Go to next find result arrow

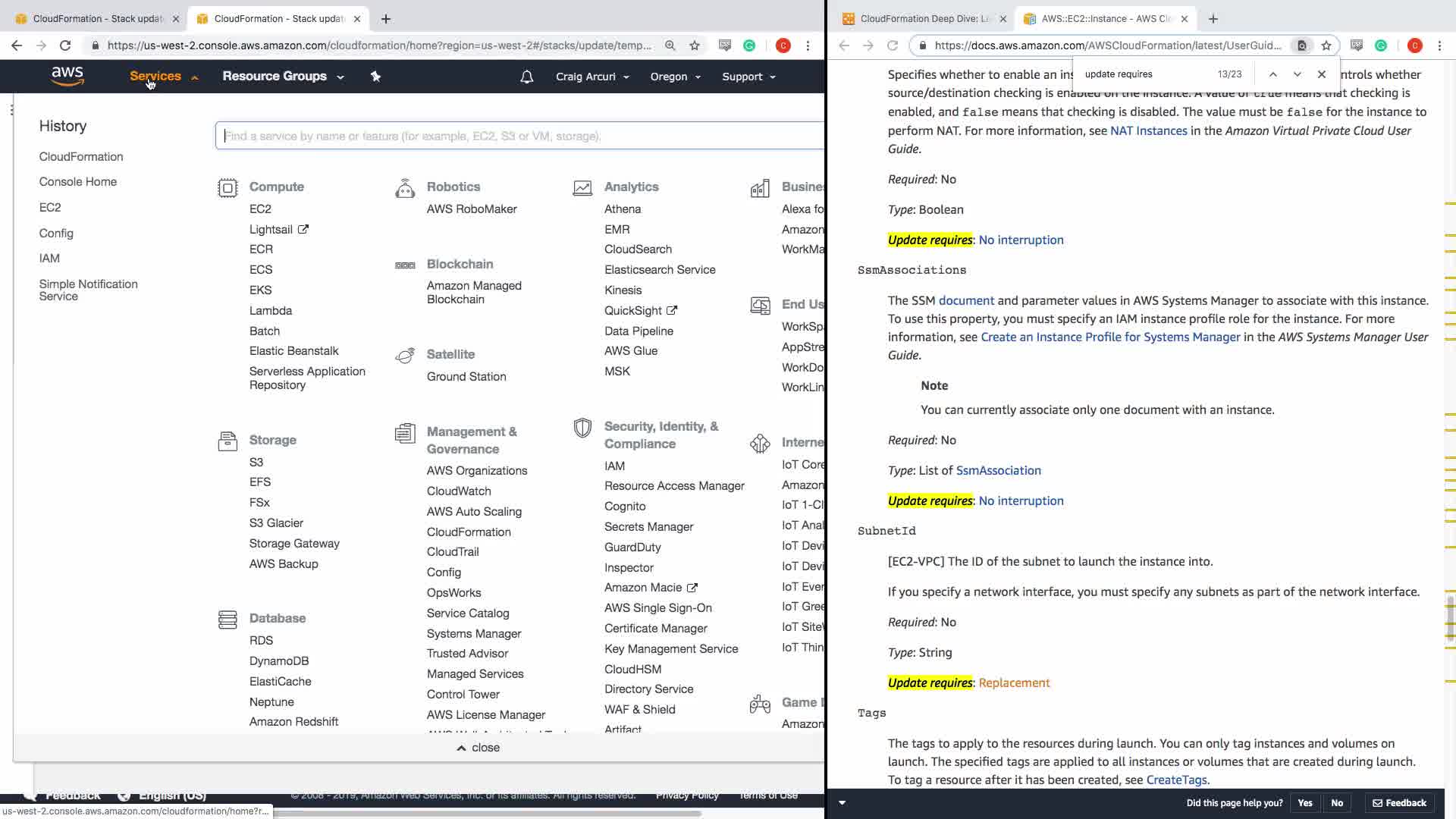tap(1297, 74)
